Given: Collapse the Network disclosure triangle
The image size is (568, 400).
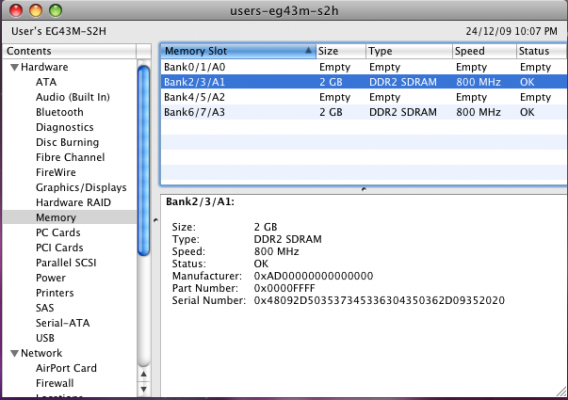Looking at the screenshot, I should click(14, 353).
